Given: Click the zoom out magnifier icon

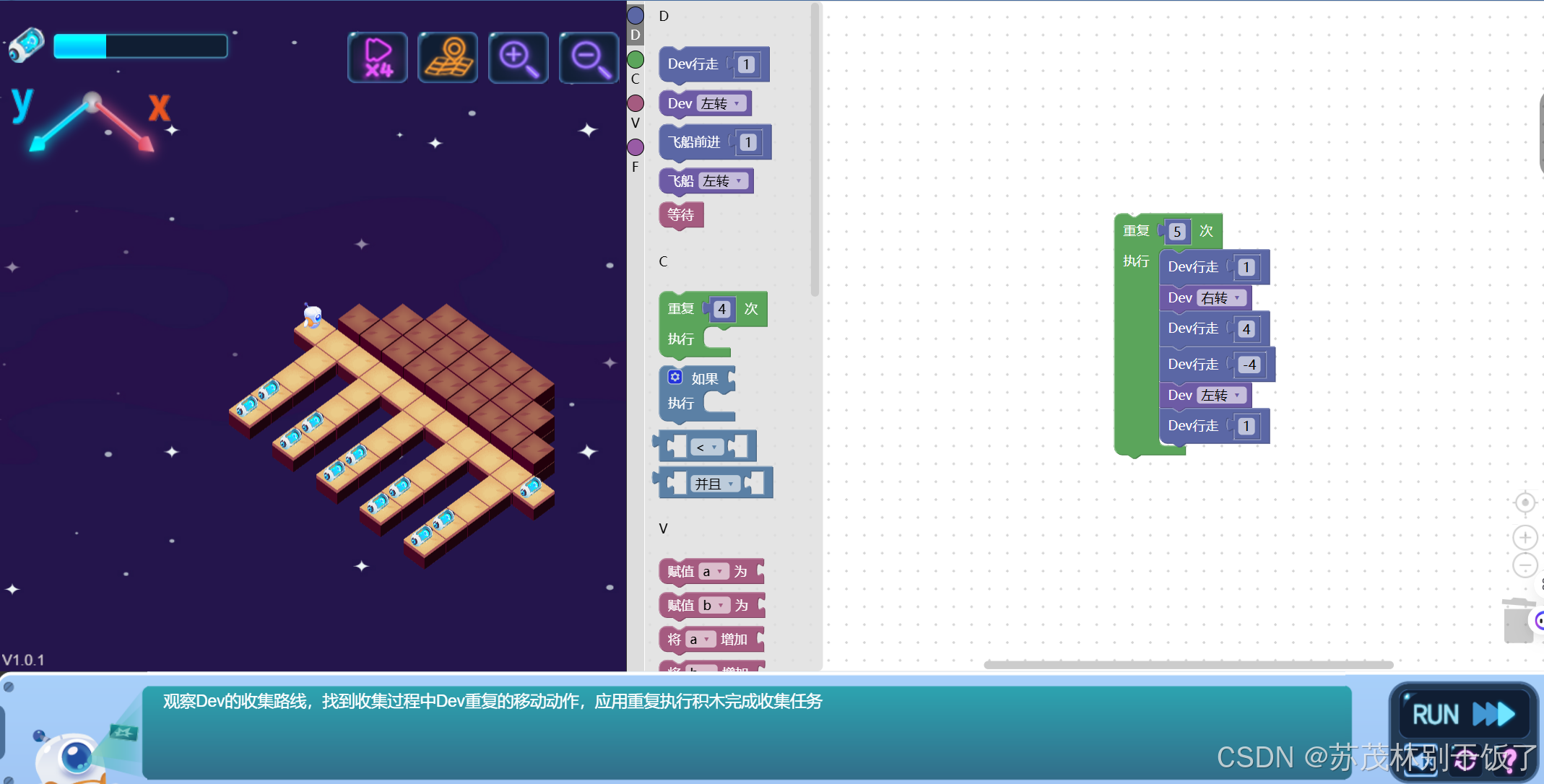Looking at the screenshot, I should [x=589, y=58].
